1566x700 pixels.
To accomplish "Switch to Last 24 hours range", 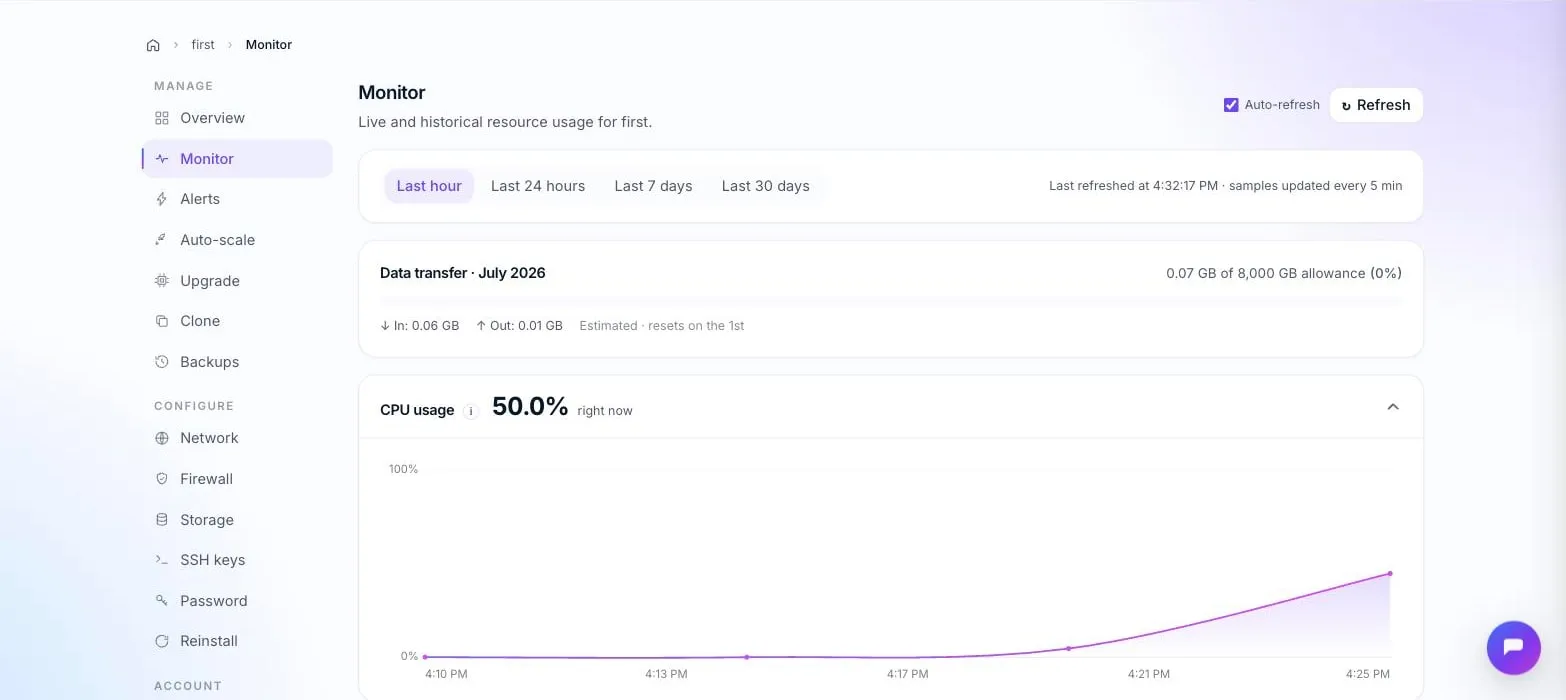I will click(538, 186).
